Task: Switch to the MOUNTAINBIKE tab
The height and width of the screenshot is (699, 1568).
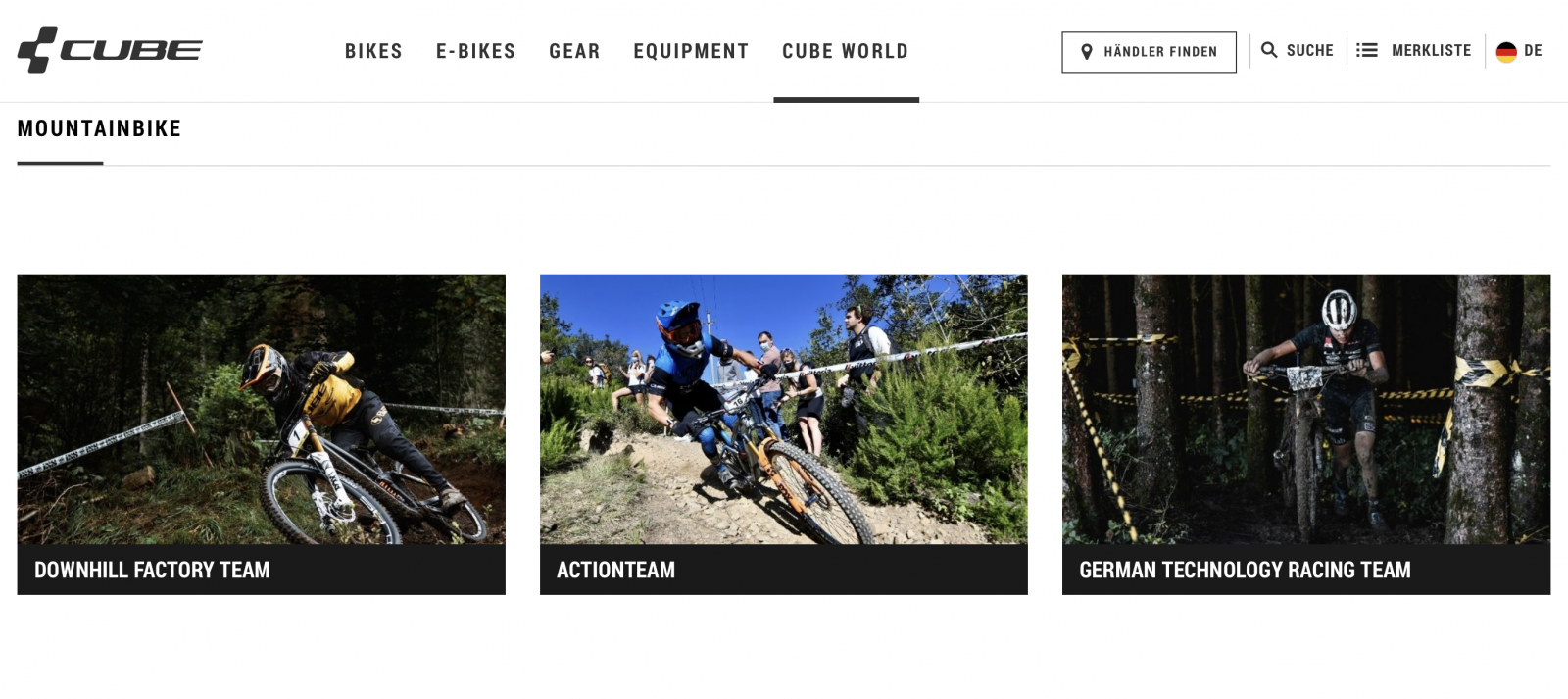Action: (x=99, y=129)
